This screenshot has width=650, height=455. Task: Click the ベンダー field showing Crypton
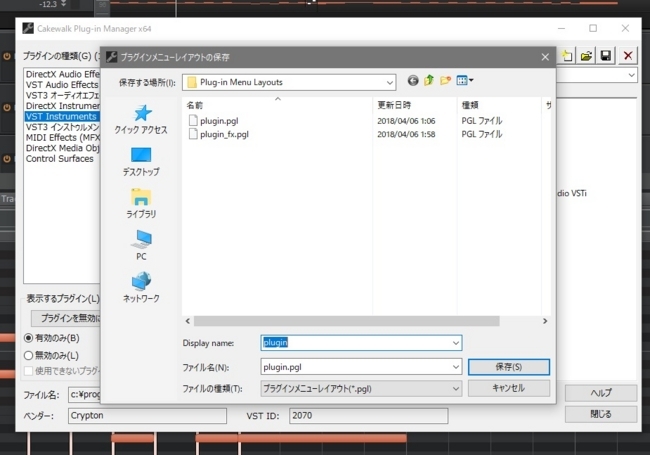[x=147, y=416]
